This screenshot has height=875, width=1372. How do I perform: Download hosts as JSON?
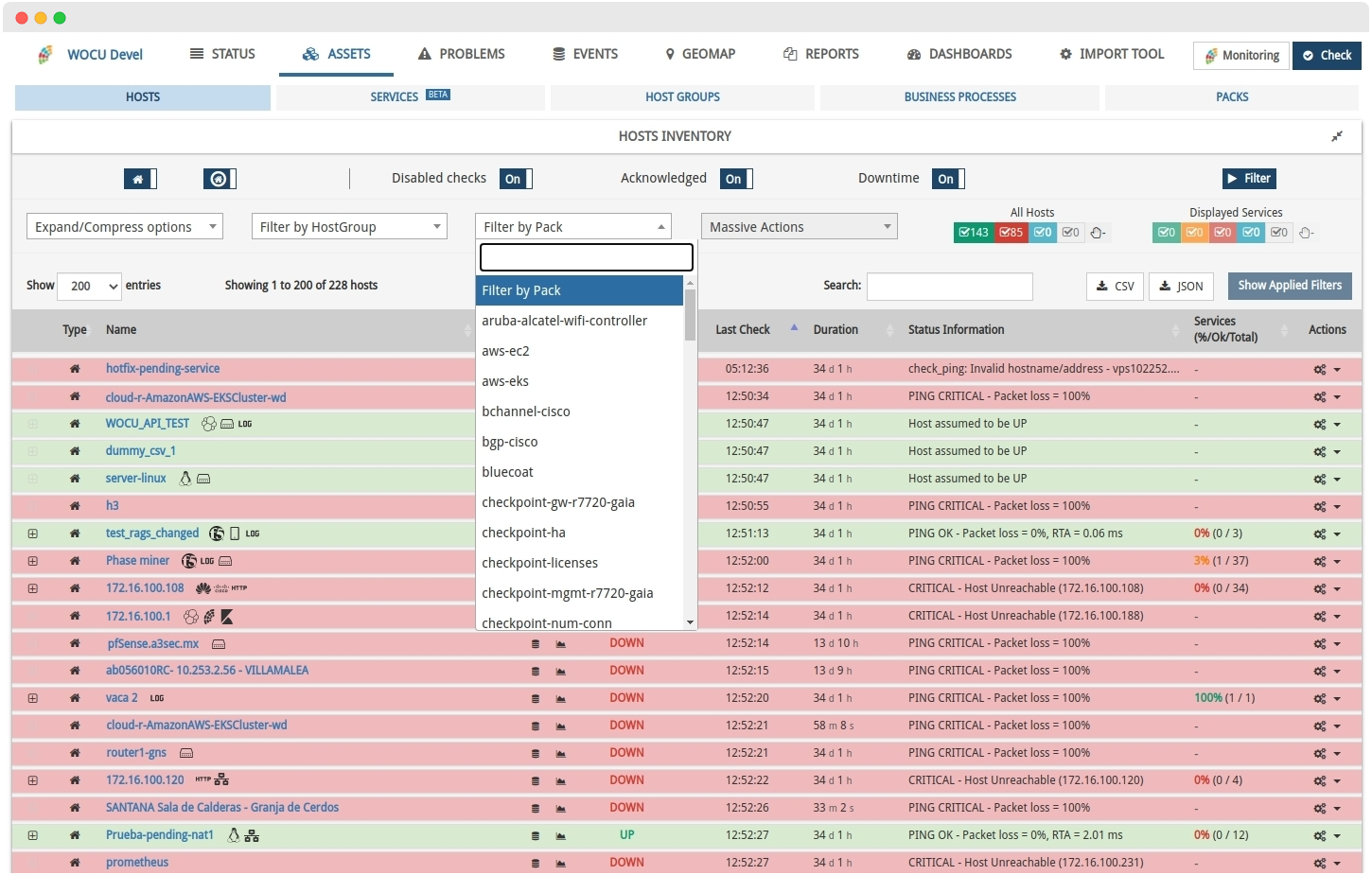1181,287
